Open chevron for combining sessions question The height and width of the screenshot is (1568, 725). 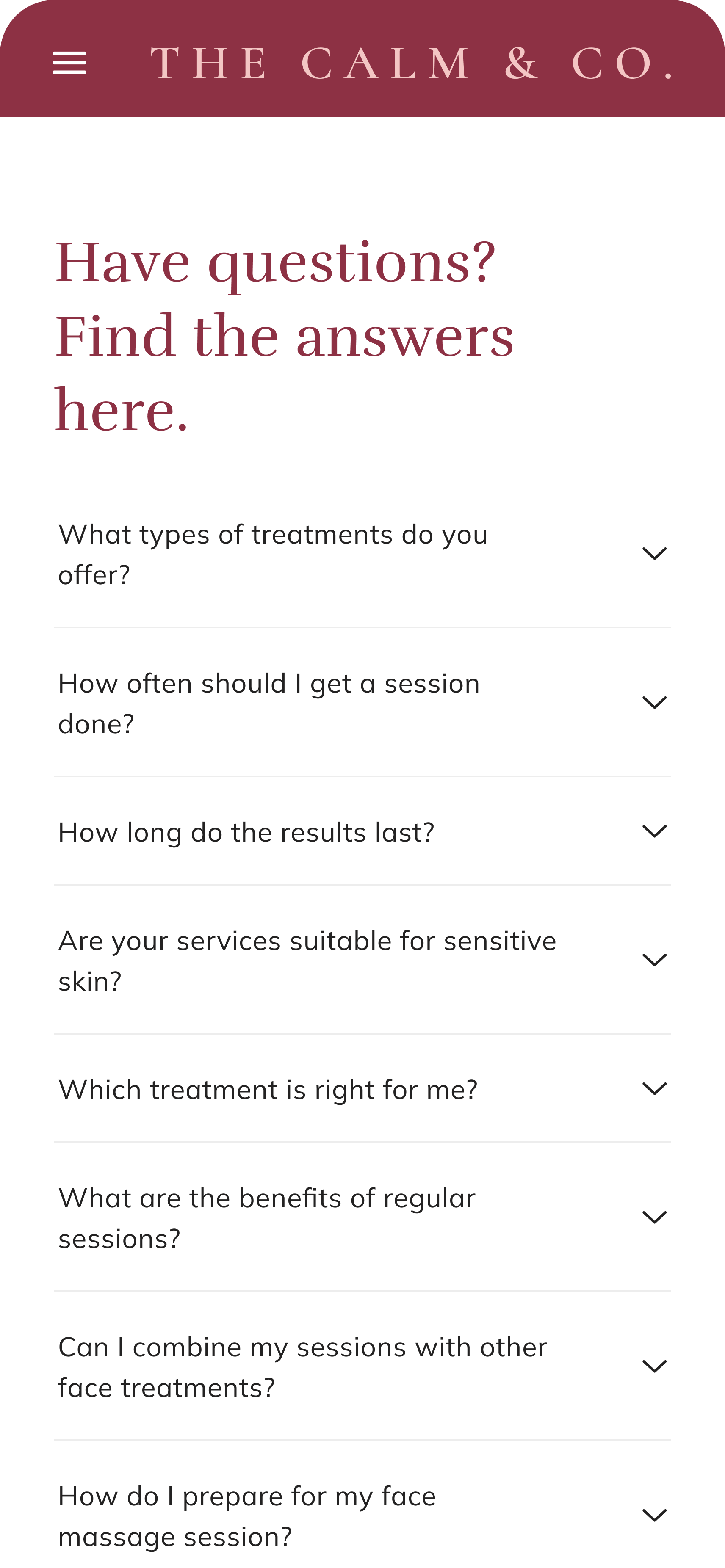pos(654,1366)
